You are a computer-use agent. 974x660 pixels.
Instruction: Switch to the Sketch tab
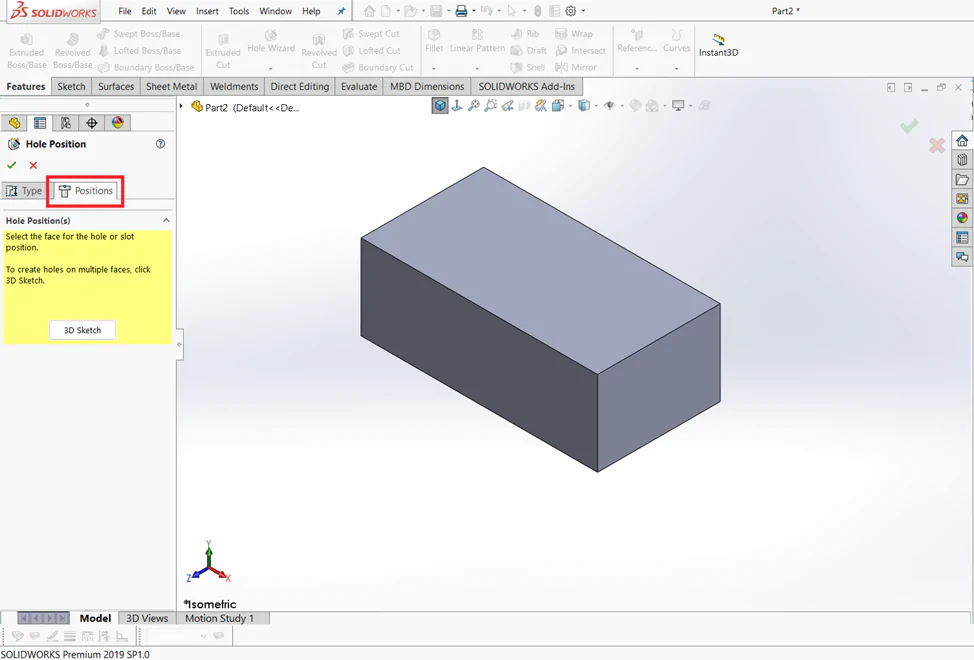pos(71,86)
